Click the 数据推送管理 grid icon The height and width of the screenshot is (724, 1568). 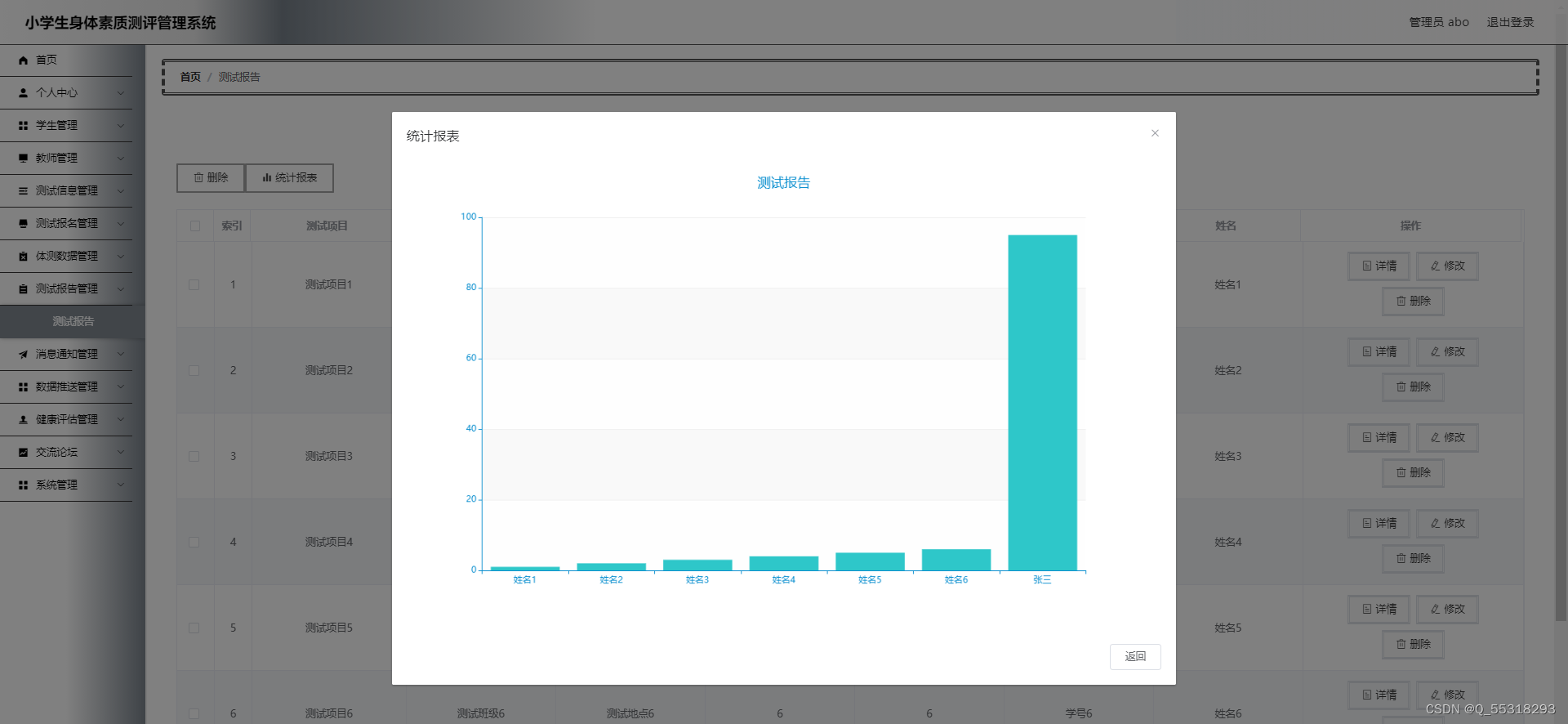pyautogui.click(x=23, y=387)
